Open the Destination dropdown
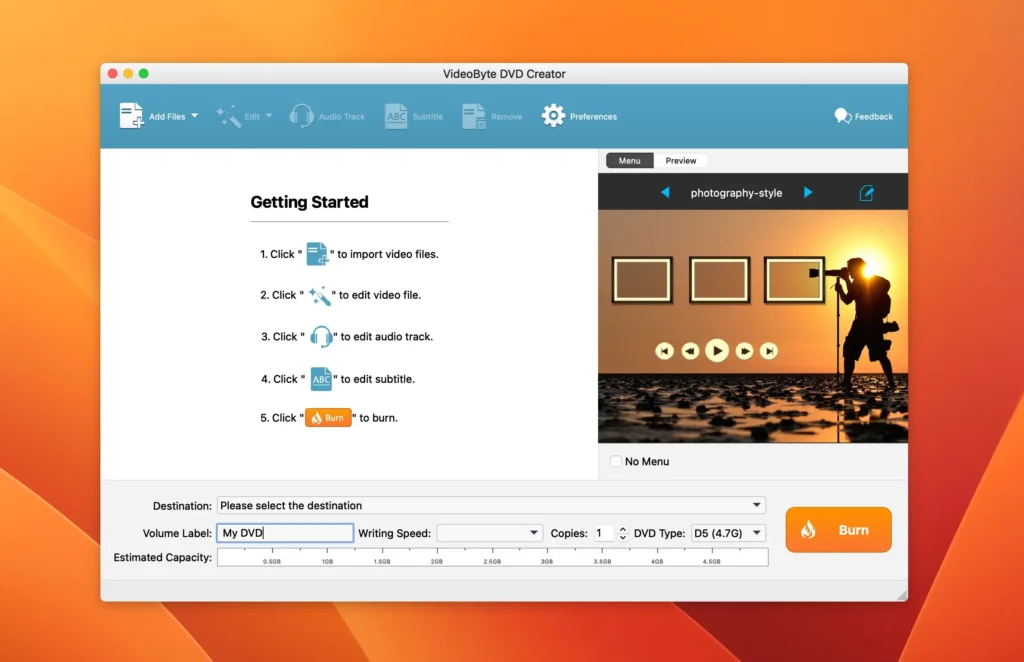The height and width of the screenshot is (662, 1024). point(491,505)
